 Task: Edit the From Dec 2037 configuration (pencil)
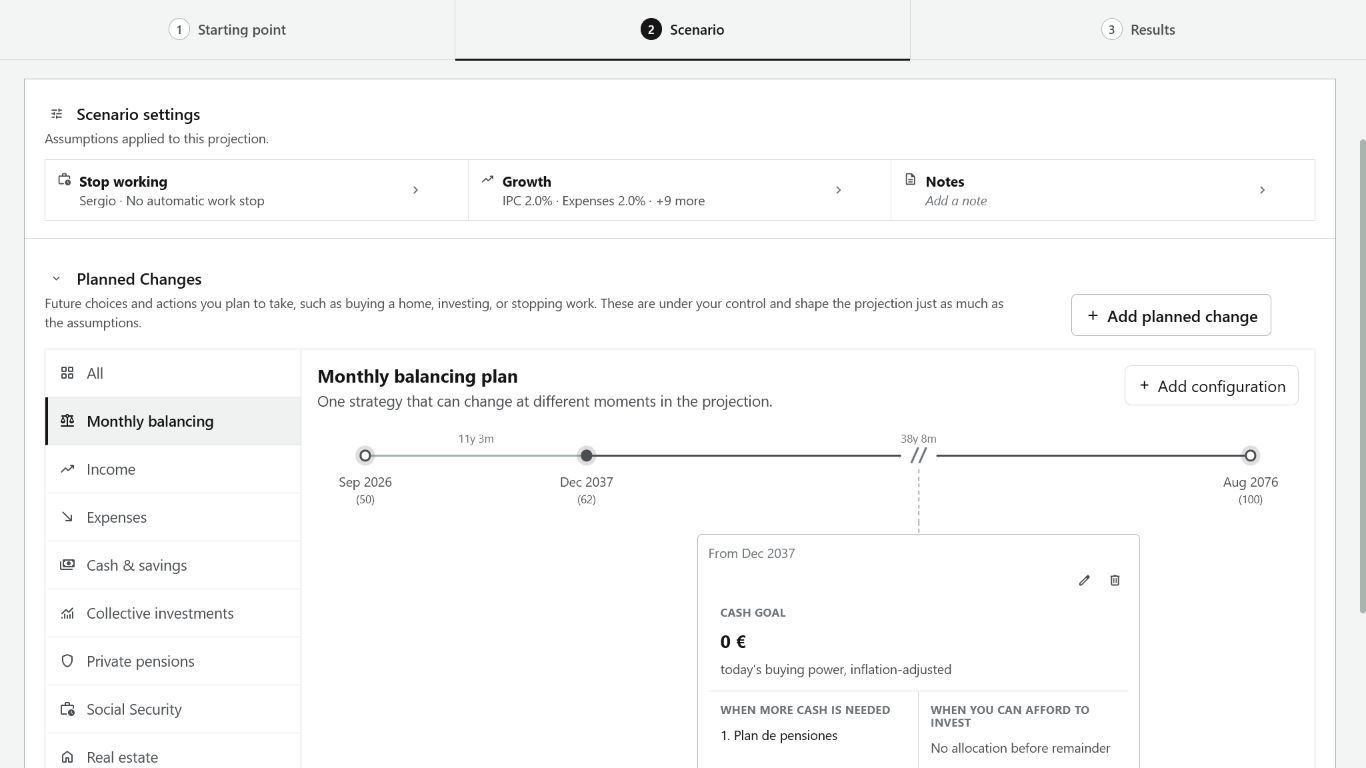[x=1084, y=580]
